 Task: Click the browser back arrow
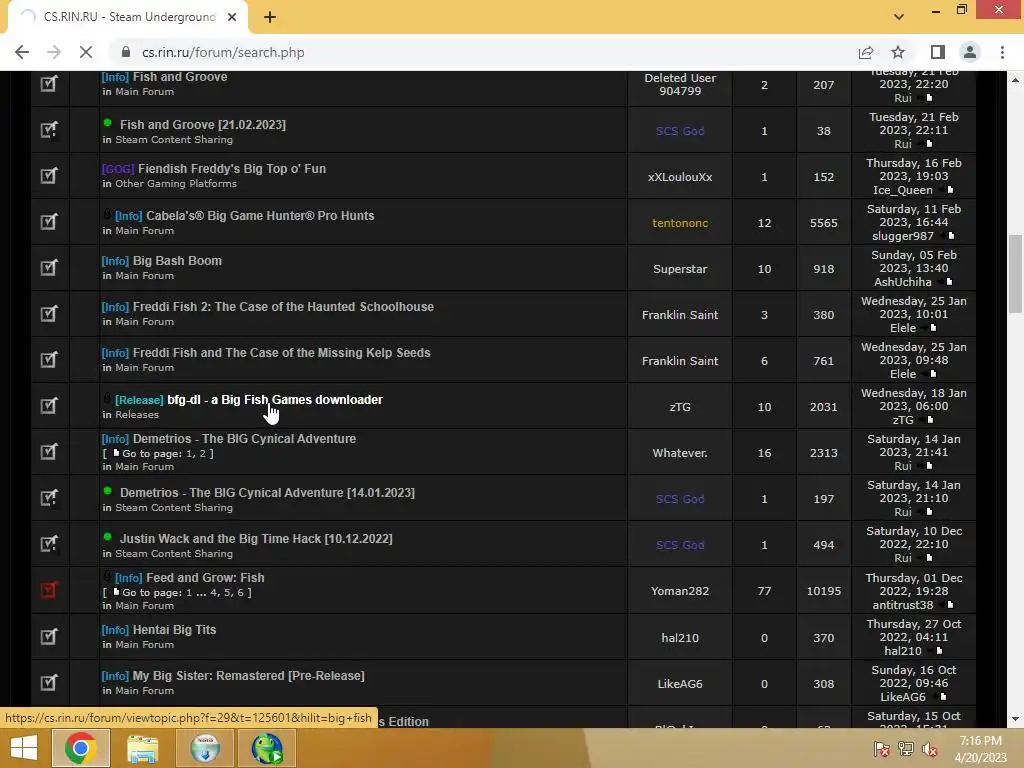22,52
